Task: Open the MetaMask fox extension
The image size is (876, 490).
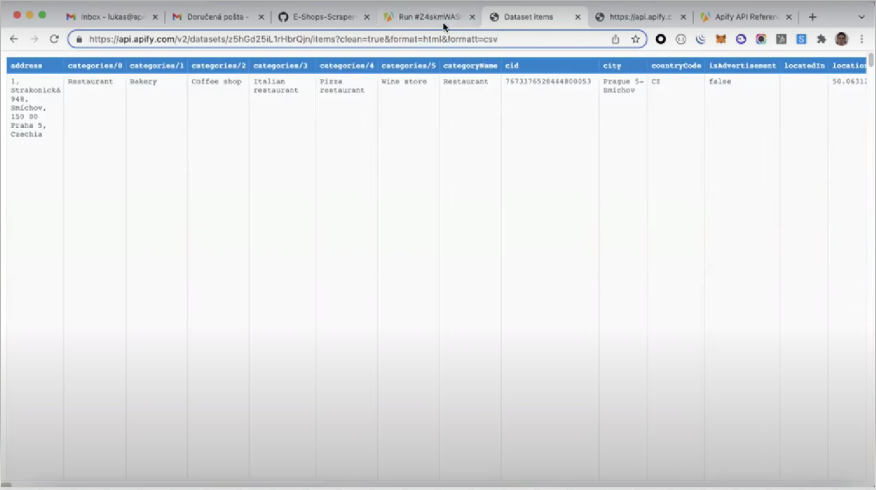Action: (x=721, y=39)
